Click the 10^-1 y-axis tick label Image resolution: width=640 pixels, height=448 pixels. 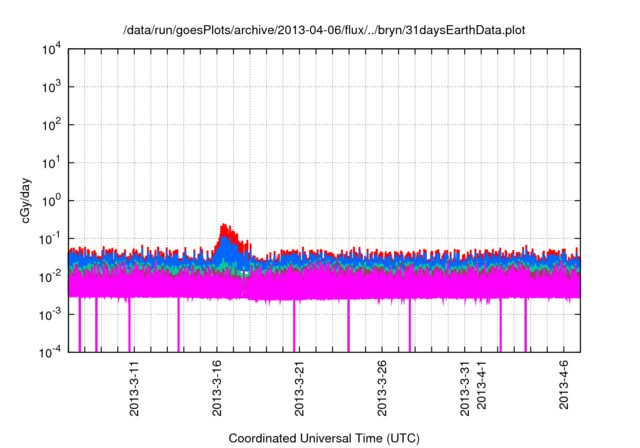click(x=50, y=239)
